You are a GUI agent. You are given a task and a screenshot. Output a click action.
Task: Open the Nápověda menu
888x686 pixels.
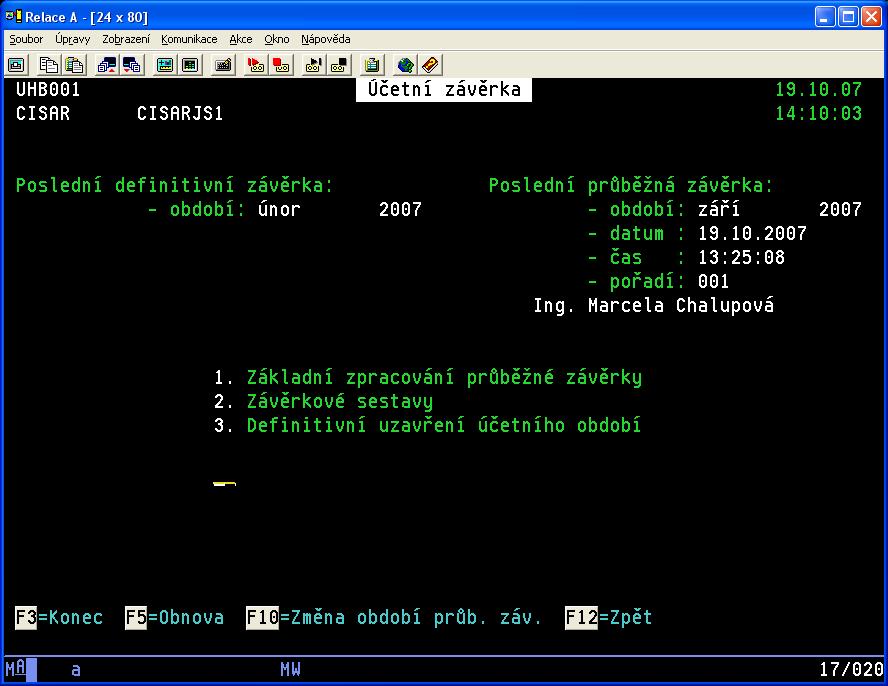coord(326,39)
